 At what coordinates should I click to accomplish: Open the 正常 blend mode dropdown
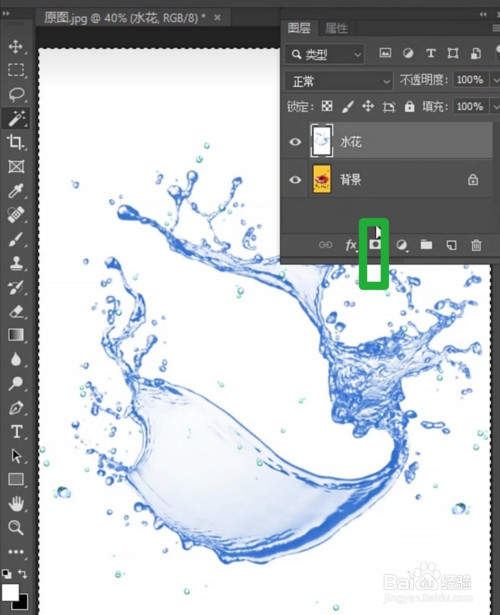point(339,81)
